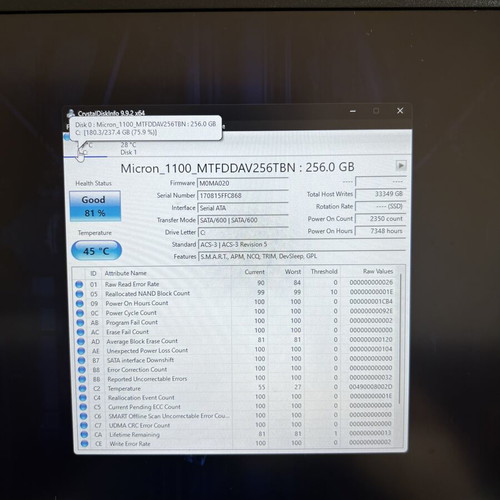Click the Attribute Name column header
This screenshot has height=500, width=500.
[126, 273]
